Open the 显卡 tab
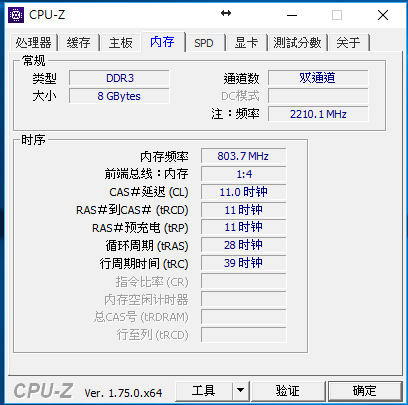The width and height of the screenshot is (408, 405). (246, 43)
